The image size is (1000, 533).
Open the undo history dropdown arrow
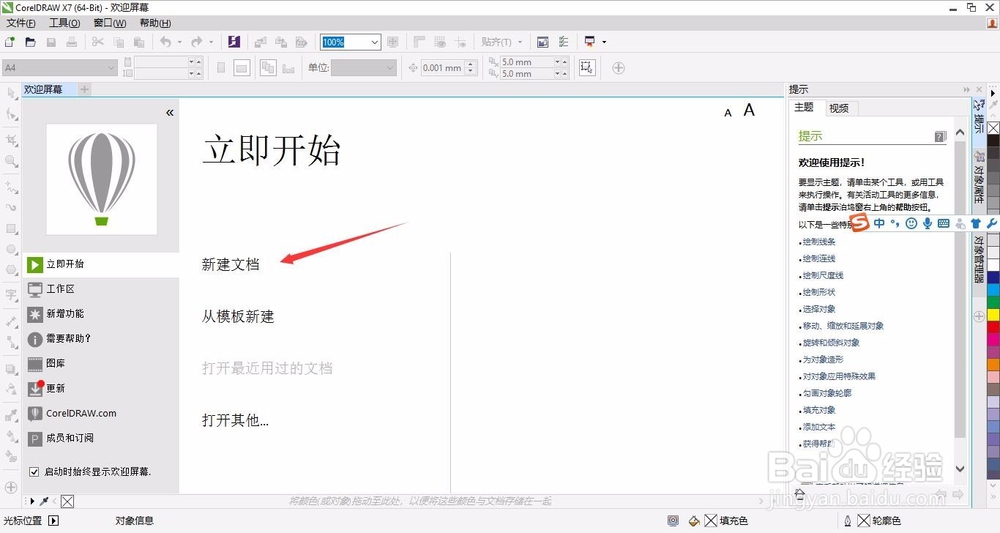pos(180,42)
